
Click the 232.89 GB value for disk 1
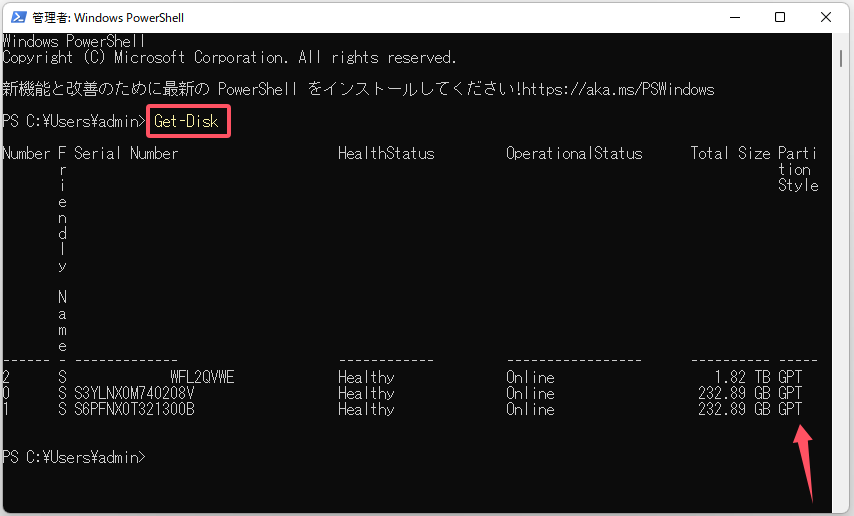[x=734, y=409]
